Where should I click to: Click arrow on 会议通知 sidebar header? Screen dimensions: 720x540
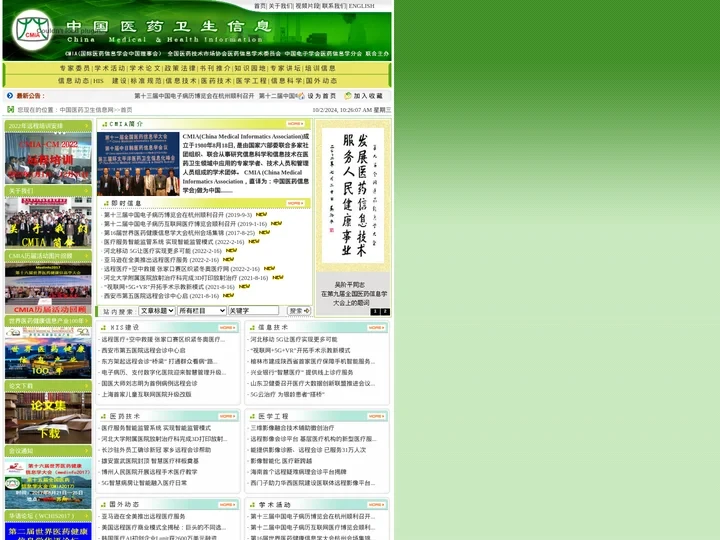(x=86, y=451)
